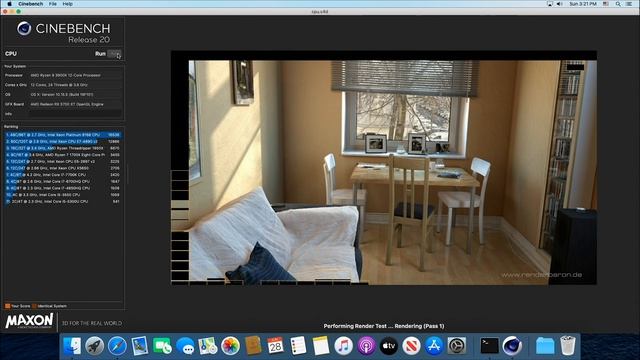Image resolution: width=640 pixels, height=360 pixels.
Task: Select the Intel Core i7-4850HQ ranking row
Action: click(x=62, y=188)
